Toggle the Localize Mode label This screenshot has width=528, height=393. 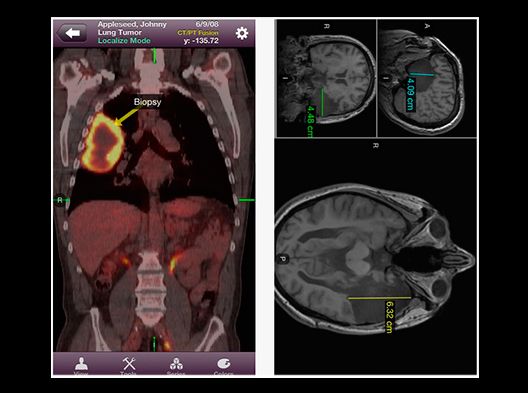point(124,41)
